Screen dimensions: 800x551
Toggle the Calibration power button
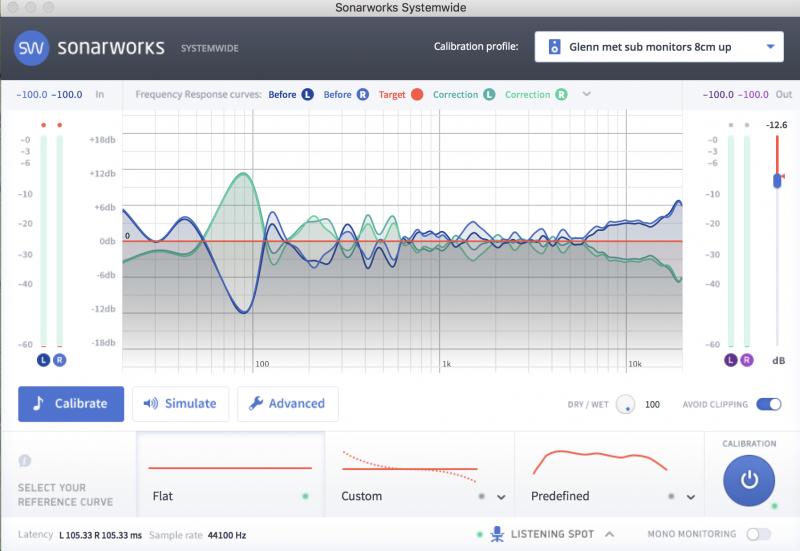(749, 480)
